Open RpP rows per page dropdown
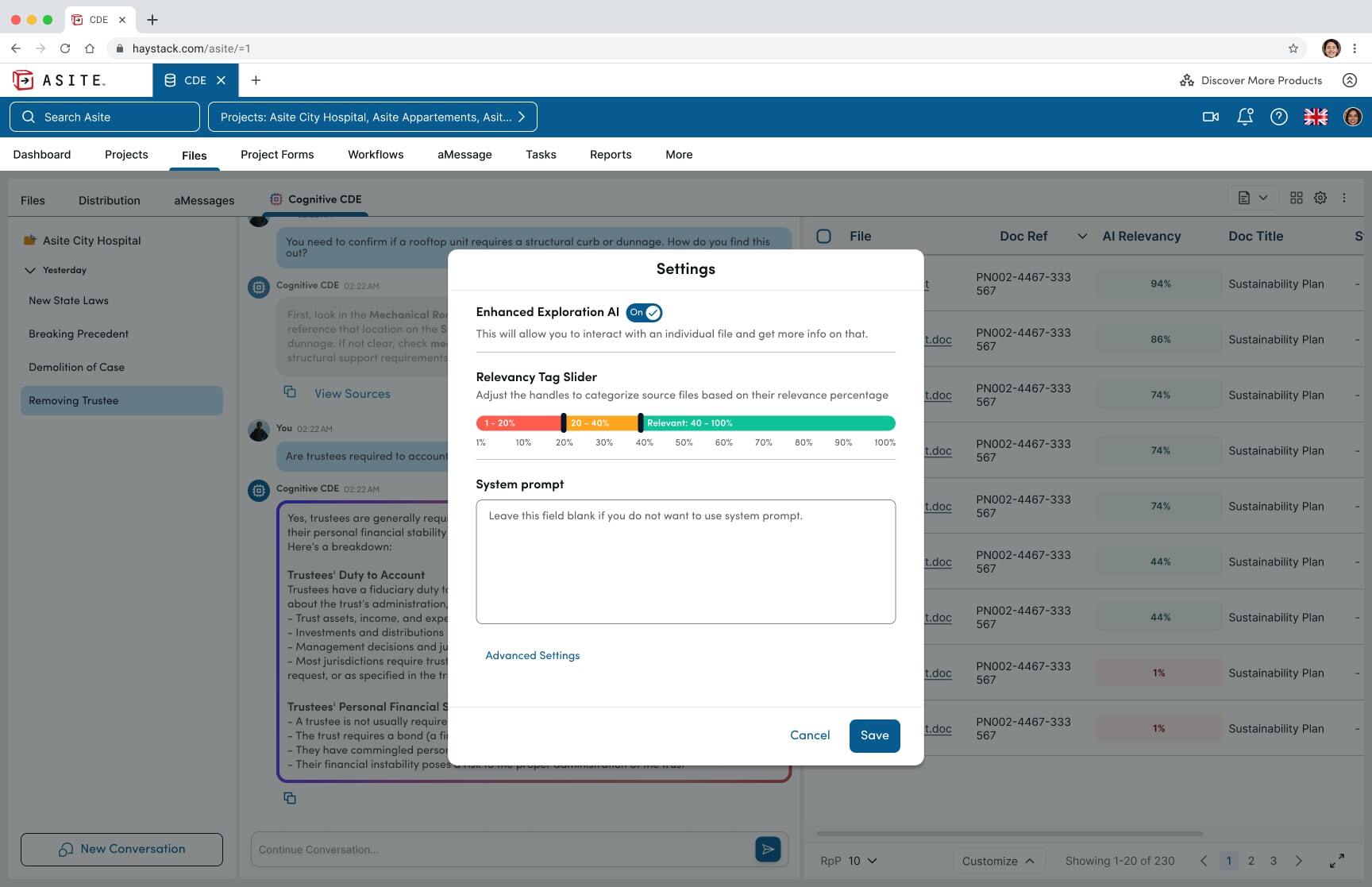This screenshot has height=887, width=1372. pyautogui.click(x=863, y=861)
